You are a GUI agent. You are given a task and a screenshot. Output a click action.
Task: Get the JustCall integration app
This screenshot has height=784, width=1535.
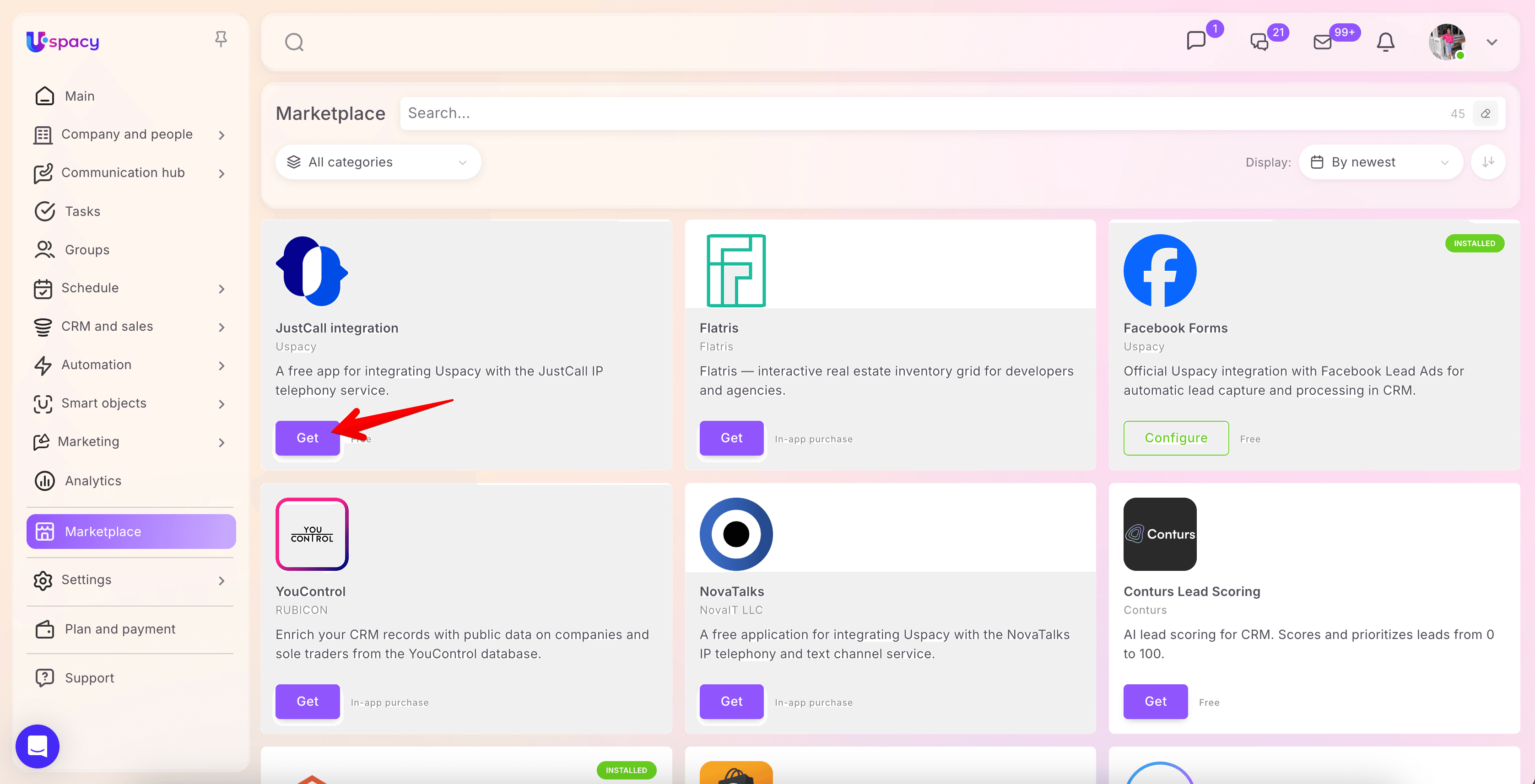[308, 438]
